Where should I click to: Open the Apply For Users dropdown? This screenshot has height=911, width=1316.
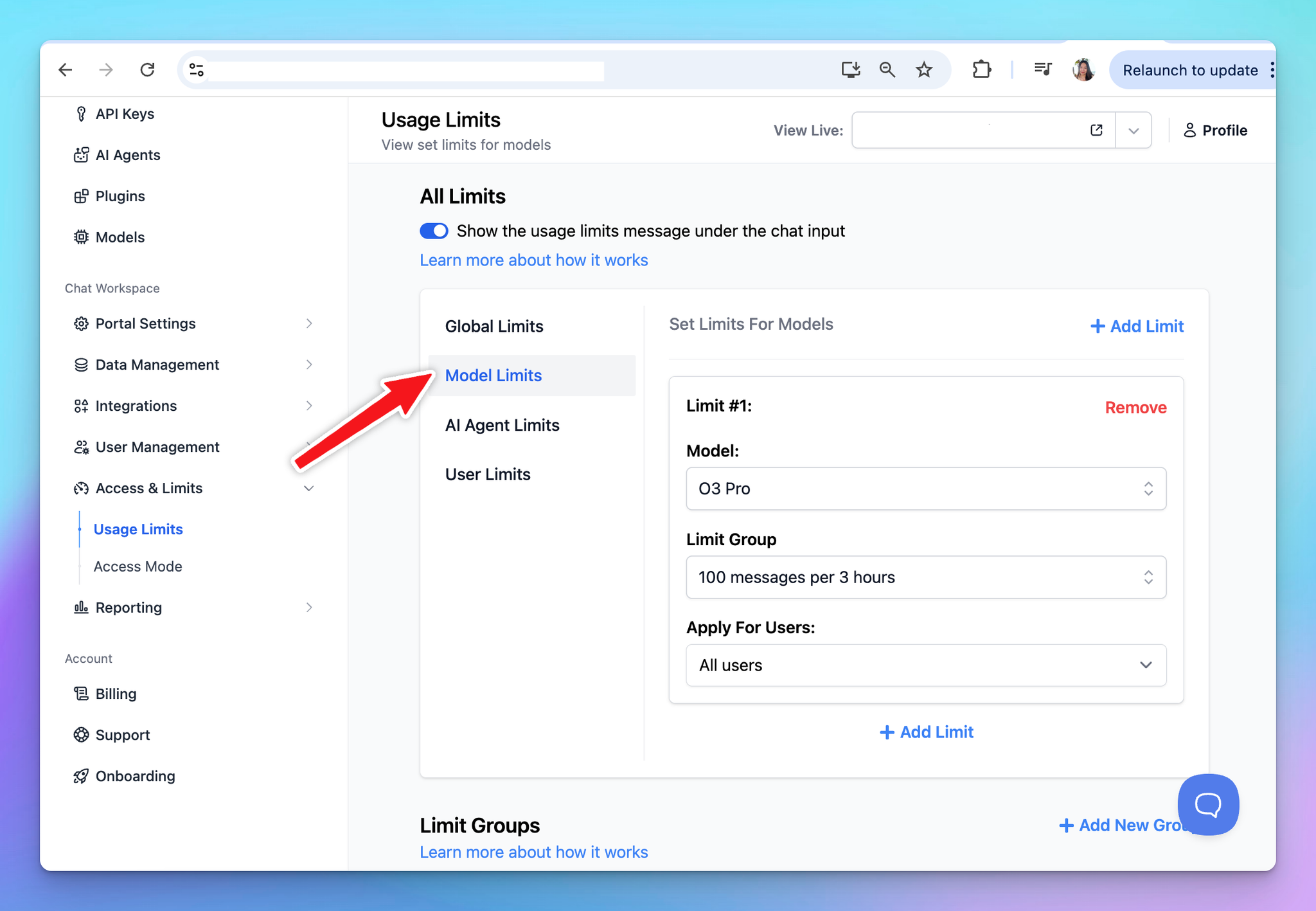point(925,665)
